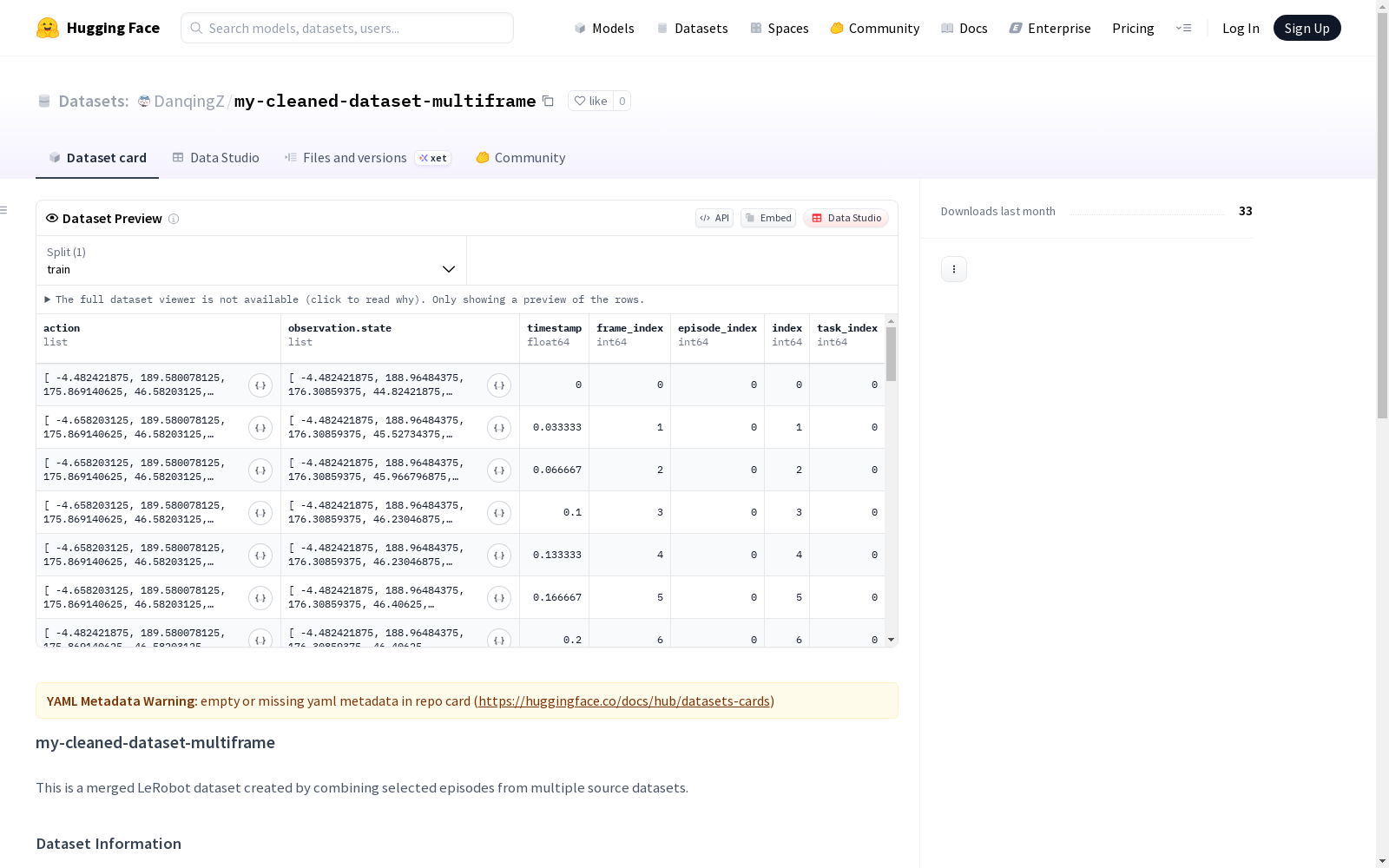Click the Sign Up button

1307,28
